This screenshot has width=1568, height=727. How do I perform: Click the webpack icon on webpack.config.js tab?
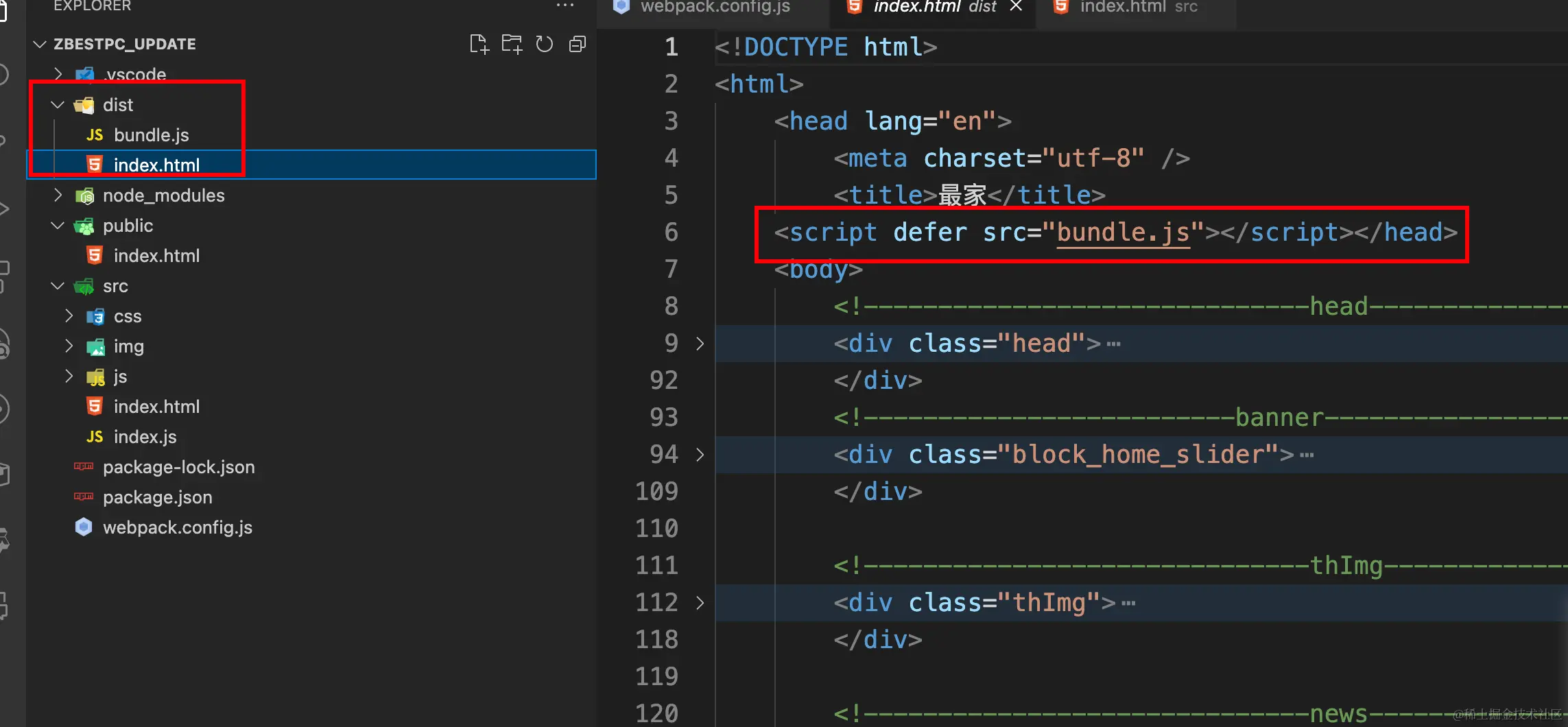coord(621,6)
